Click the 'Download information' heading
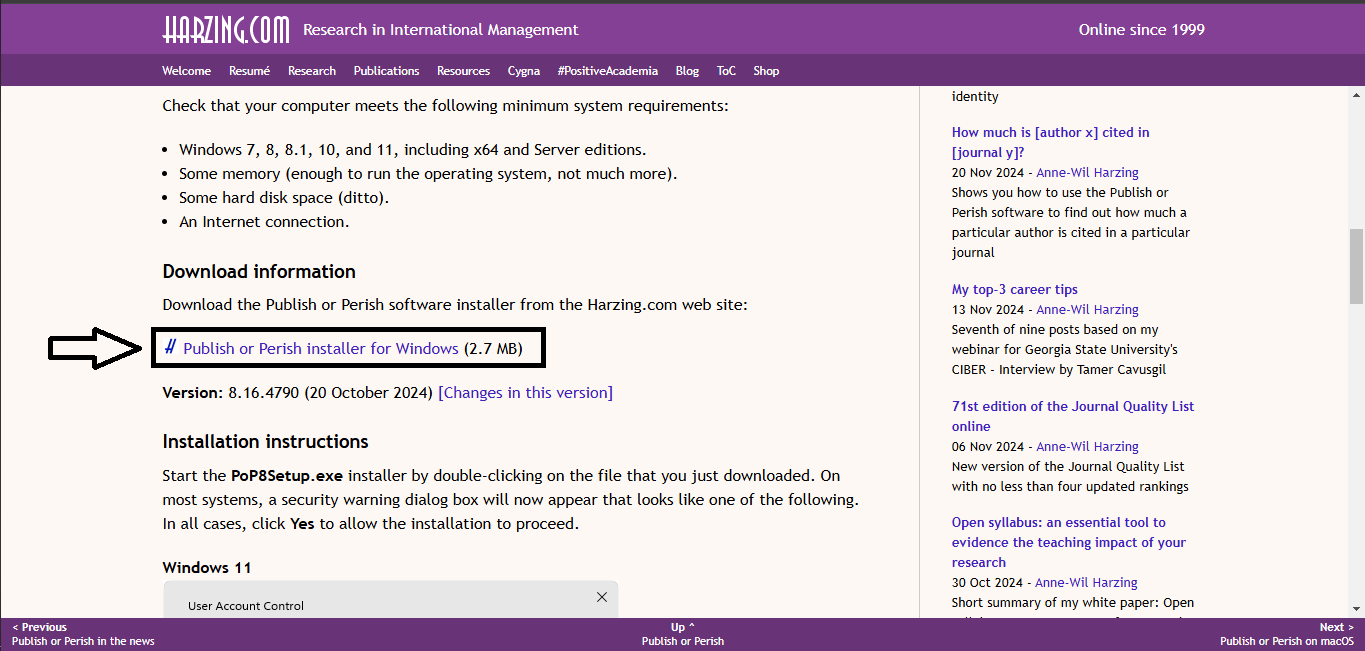This screenshot has height=651, width=1365. tap(259, 272)
